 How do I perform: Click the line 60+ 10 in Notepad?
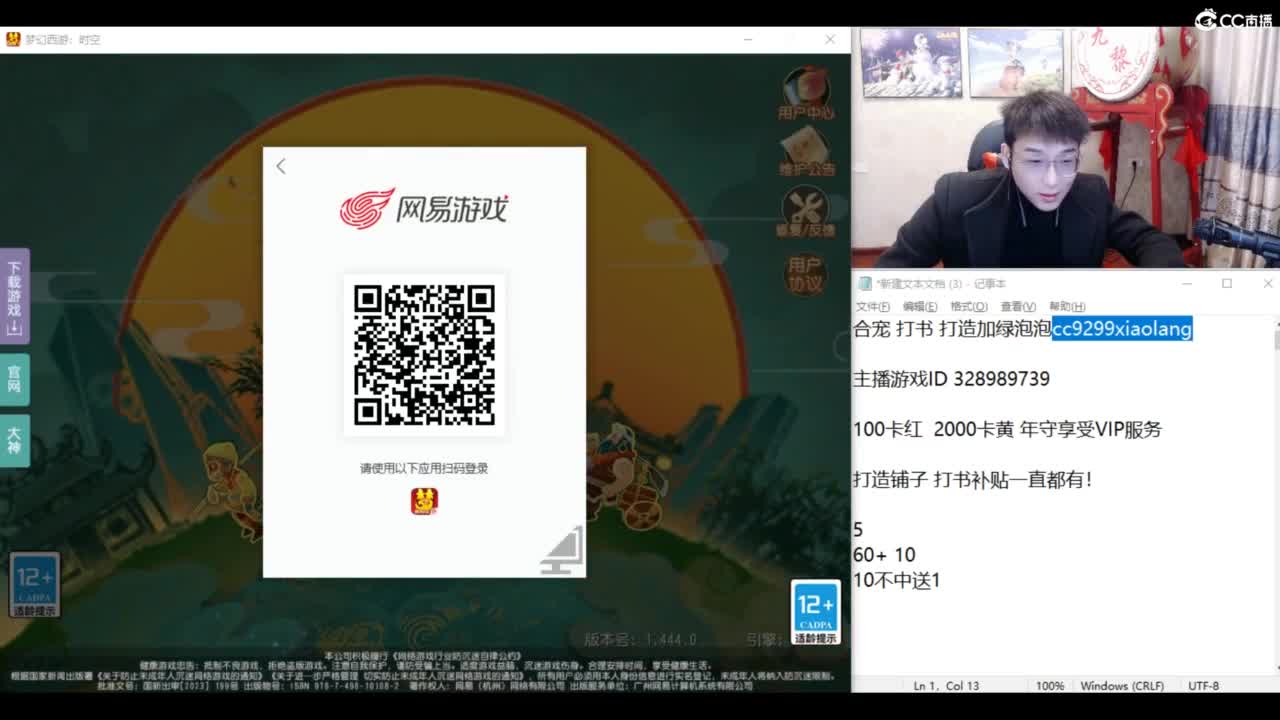point(884,555)
